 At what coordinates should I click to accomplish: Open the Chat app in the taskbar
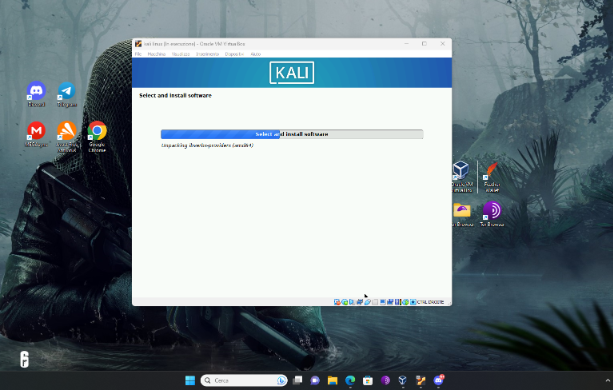(315, 380)
